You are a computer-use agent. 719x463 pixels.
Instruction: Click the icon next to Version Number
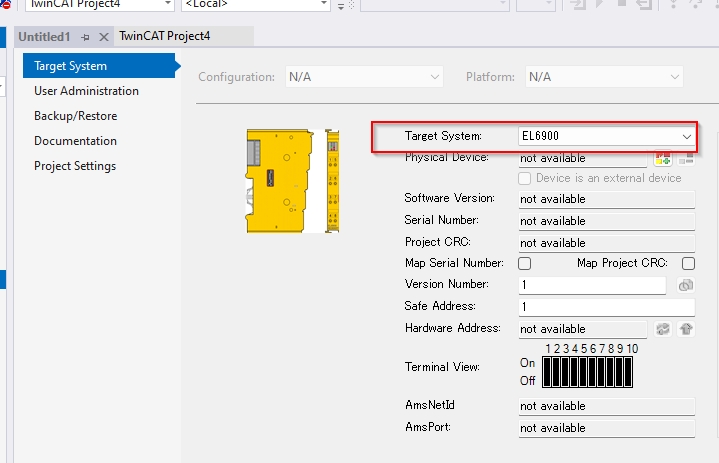tap(686, 286)
